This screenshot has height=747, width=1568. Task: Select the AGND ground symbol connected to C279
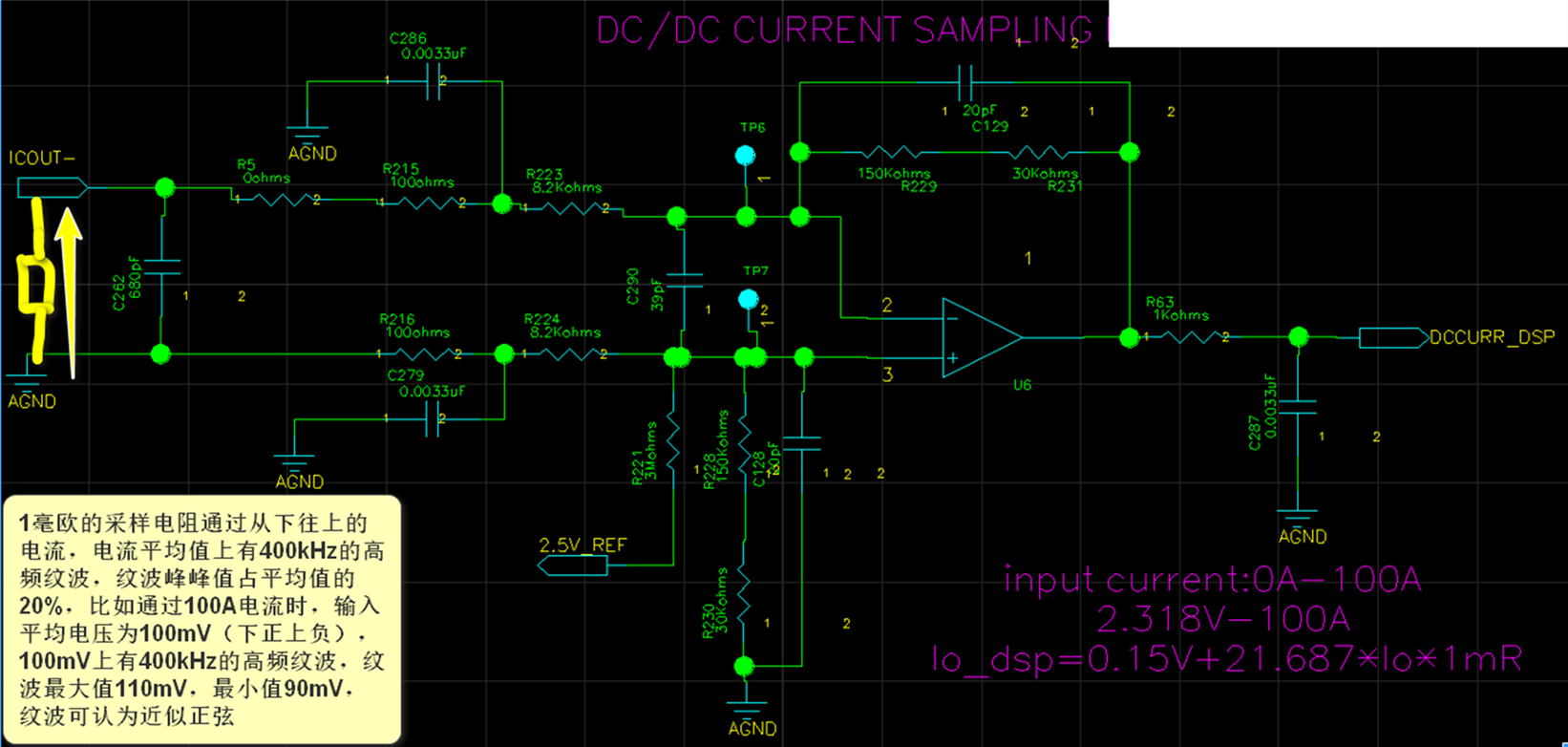[294, 464]
